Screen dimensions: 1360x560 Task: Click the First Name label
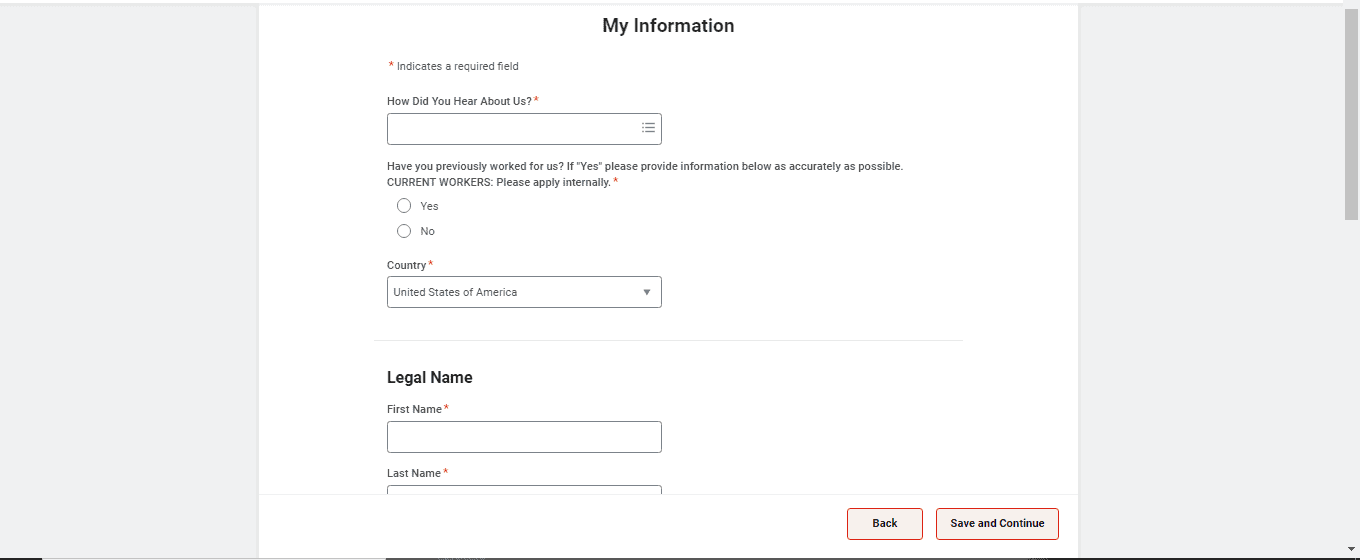coord(415,409)
